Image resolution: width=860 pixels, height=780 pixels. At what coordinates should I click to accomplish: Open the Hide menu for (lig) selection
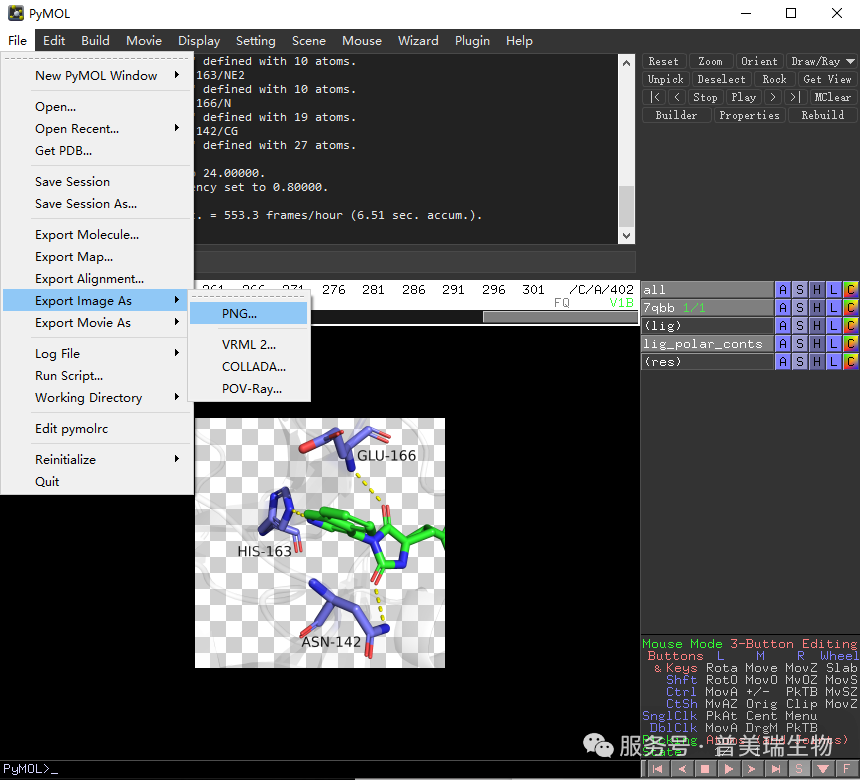[x=817, y=326]
